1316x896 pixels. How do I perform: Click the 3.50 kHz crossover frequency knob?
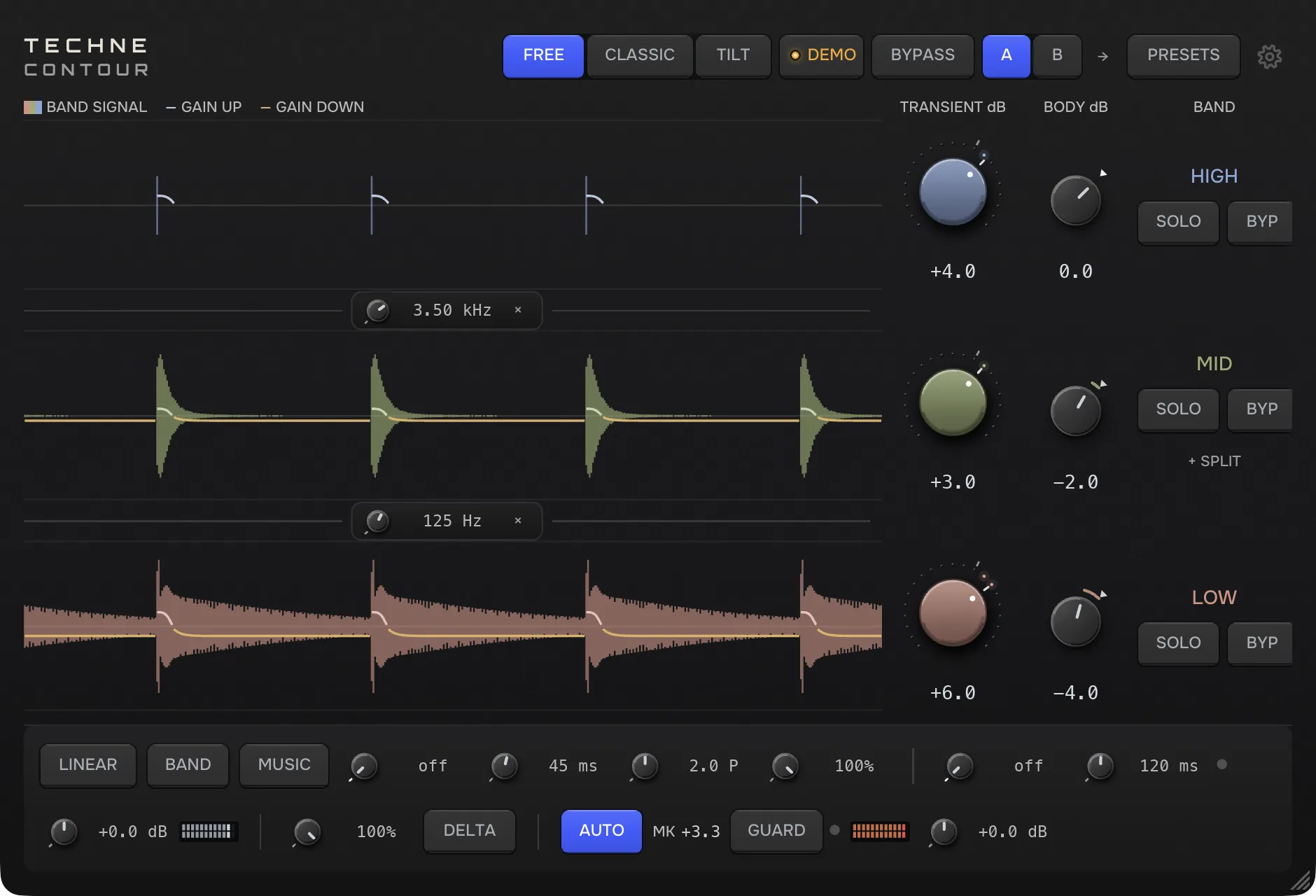(377, 311)
